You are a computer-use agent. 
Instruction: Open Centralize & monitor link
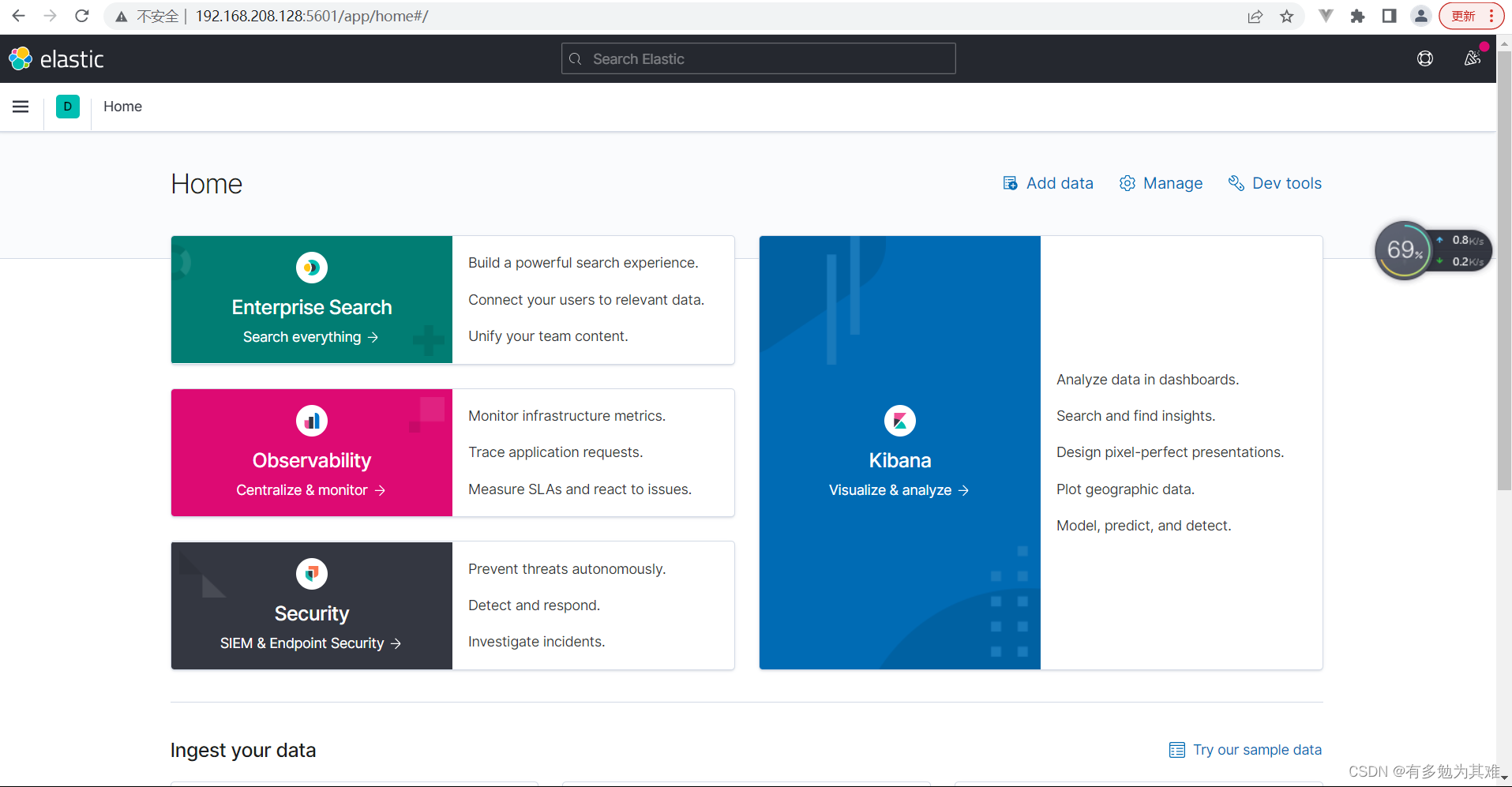point(310,490)
